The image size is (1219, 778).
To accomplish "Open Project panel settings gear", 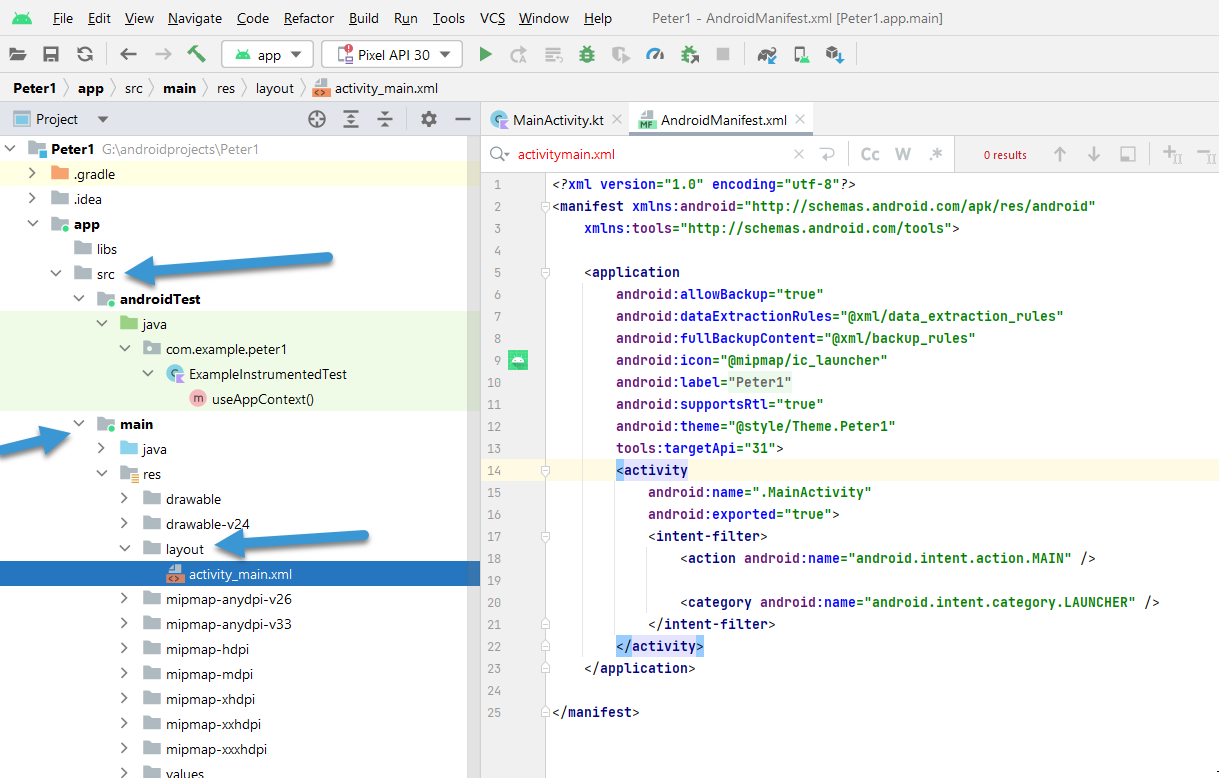I will (429, 119).
